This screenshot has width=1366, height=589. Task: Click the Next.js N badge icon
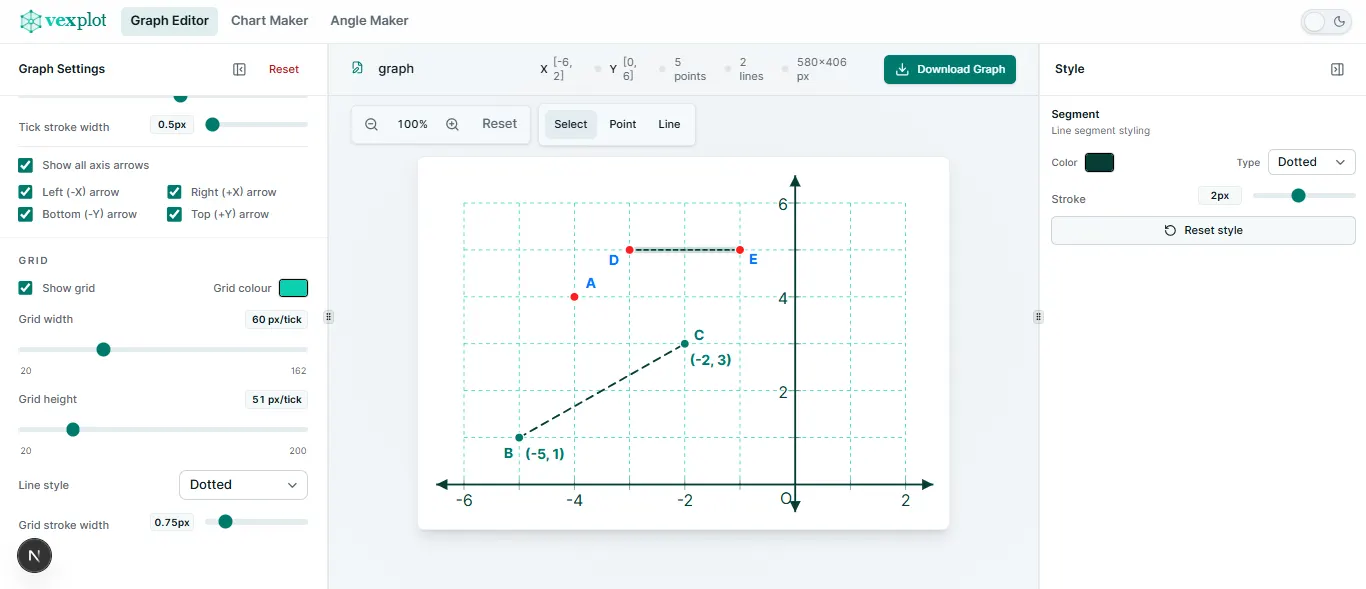35,555
